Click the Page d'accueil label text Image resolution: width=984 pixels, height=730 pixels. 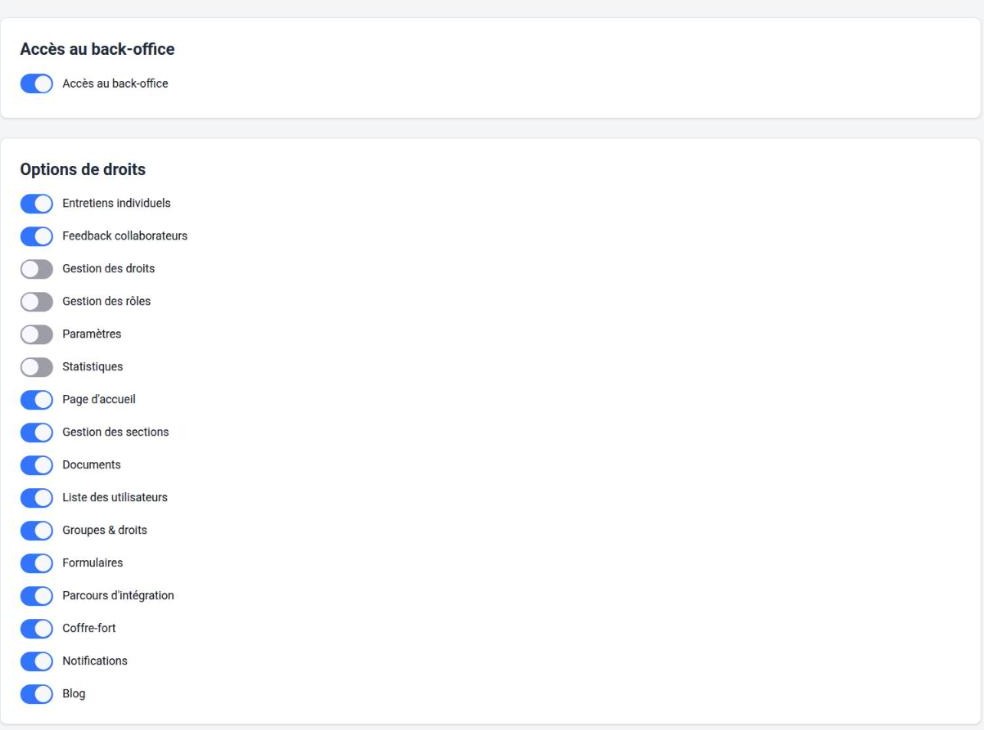[x=99, y=399]
